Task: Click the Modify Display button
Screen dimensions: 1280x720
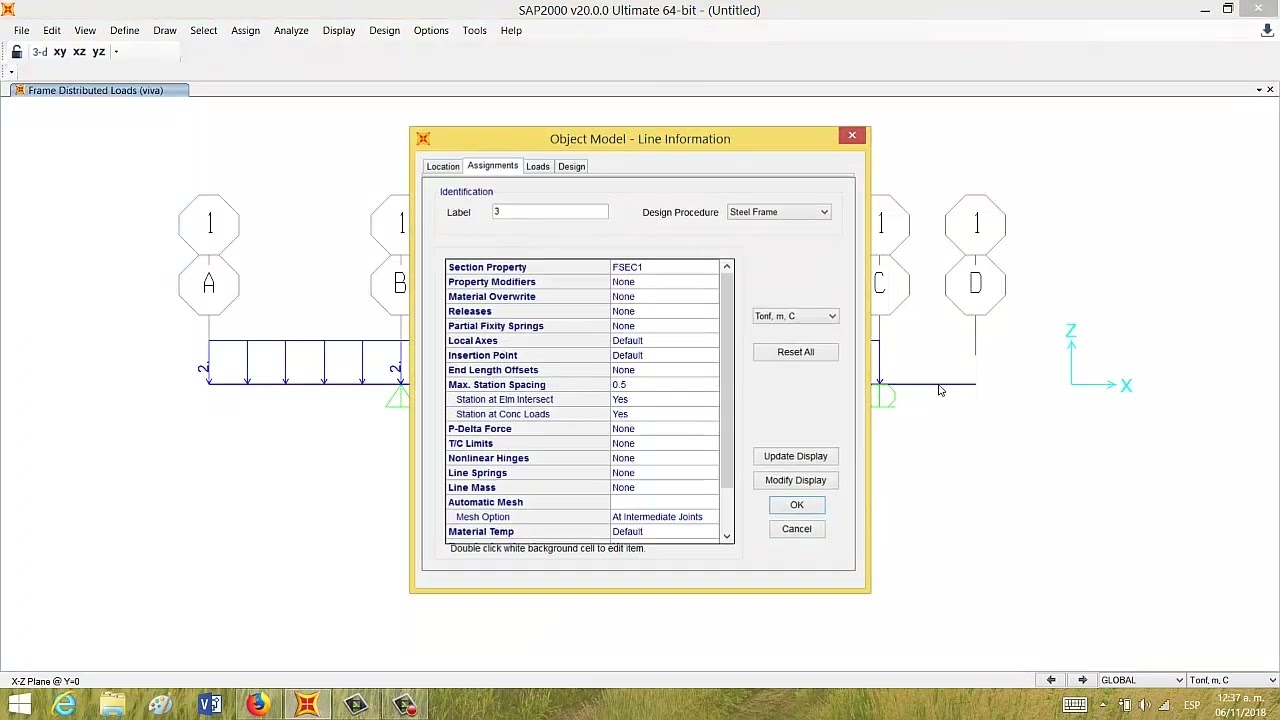Action: (x=796, y=480)
